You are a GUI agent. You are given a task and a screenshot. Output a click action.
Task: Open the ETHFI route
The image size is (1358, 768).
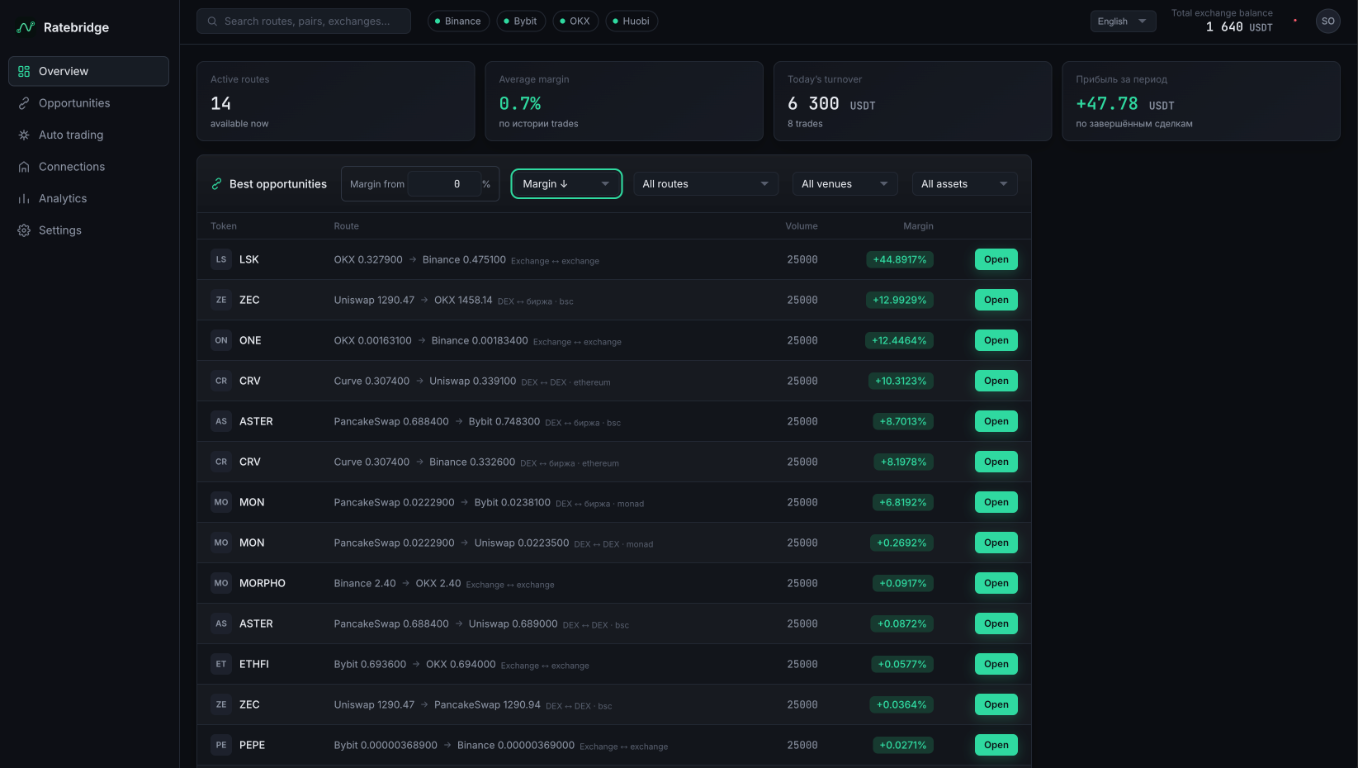996,664
